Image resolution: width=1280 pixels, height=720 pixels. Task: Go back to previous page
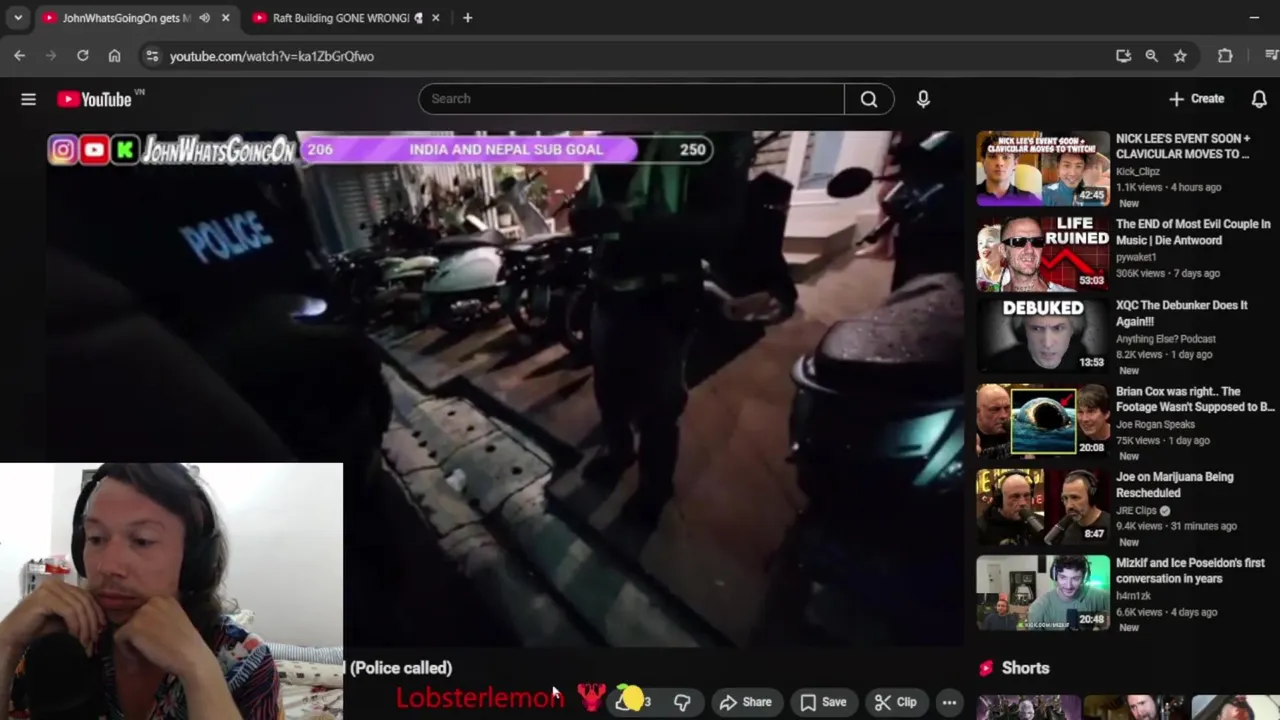pyautogui.click(x=20, y=56)
